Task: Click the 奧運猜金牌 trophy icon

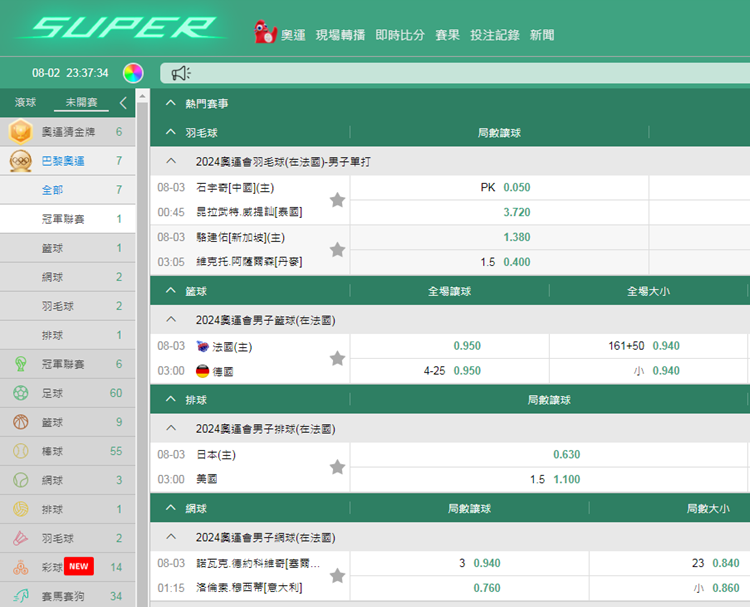Action: (x=21, y=132)
